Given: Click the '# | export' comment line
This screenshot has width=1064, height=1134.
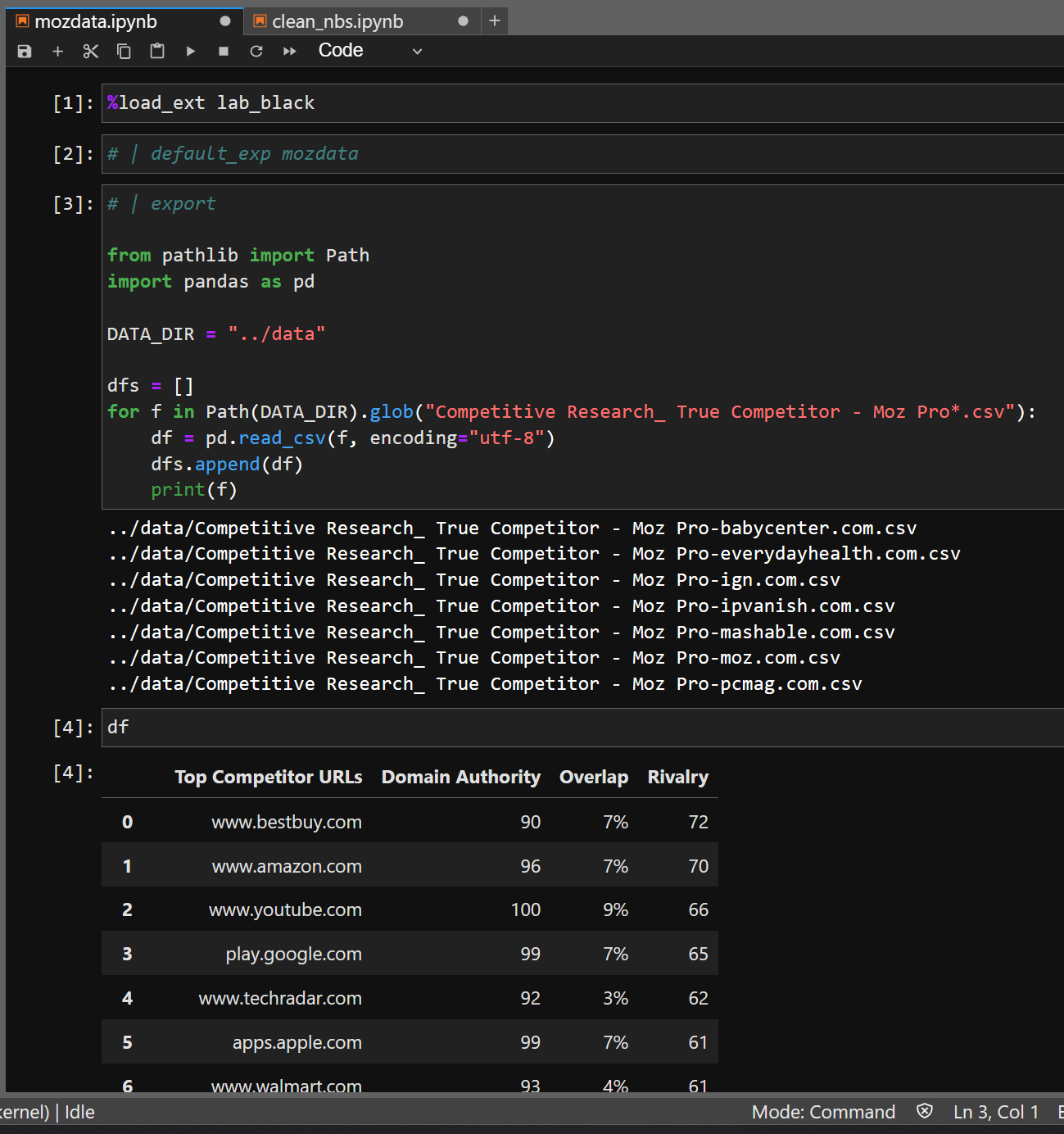Looking at the screenshot, I should [161, 204].
